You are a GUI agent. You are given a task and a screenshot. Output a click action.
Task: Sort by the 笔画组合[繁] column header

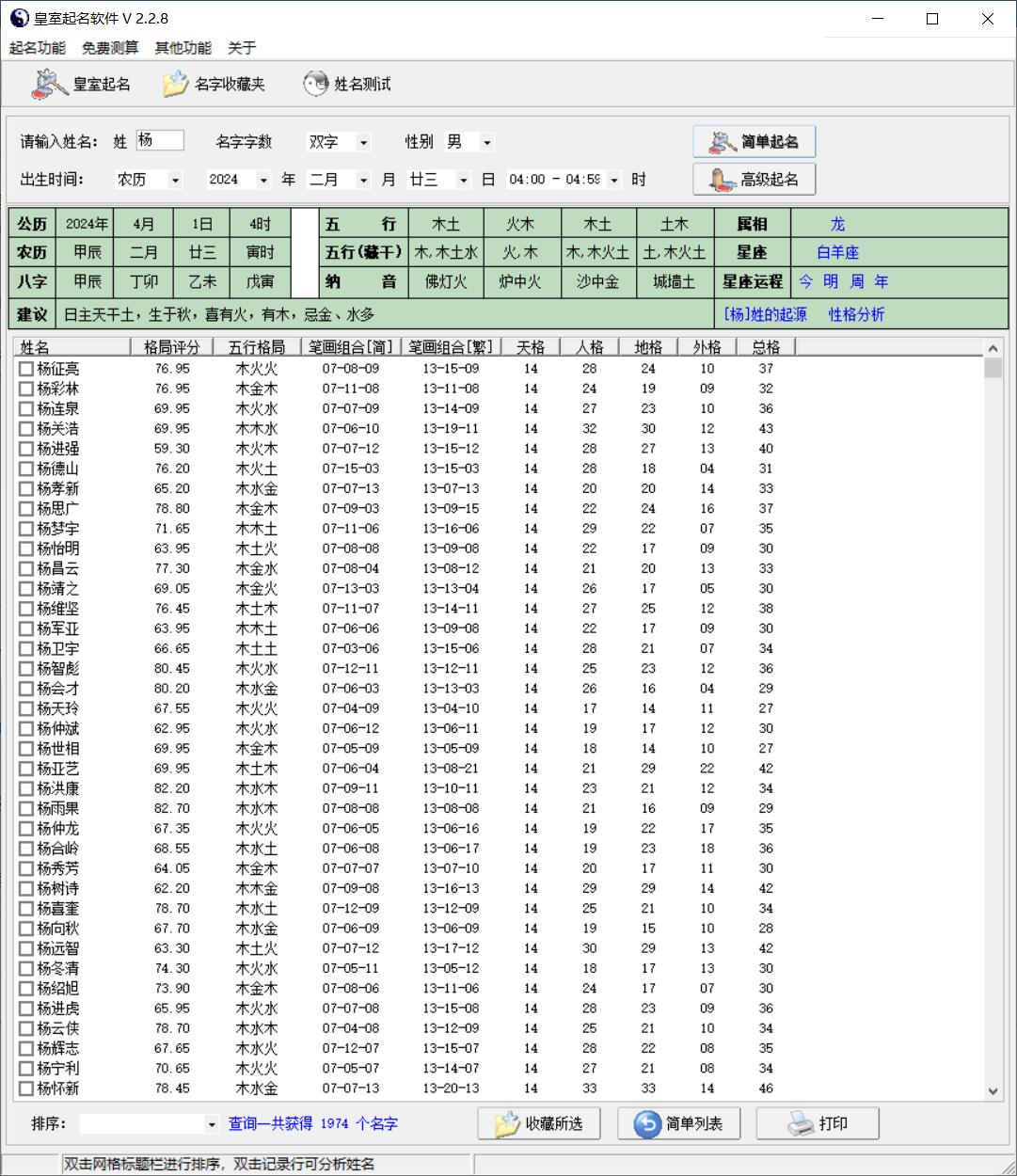pyautogui.click(x=451, y=347)
